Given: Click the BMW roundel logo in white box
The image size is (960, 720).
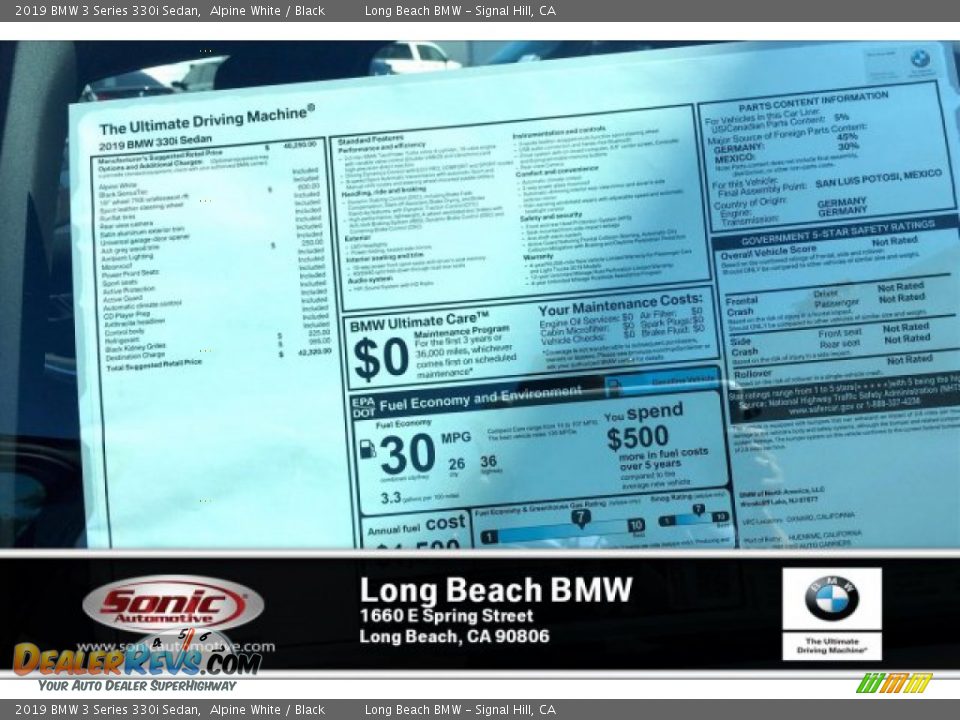Looking at the screenshot, I should coord(831,598).
